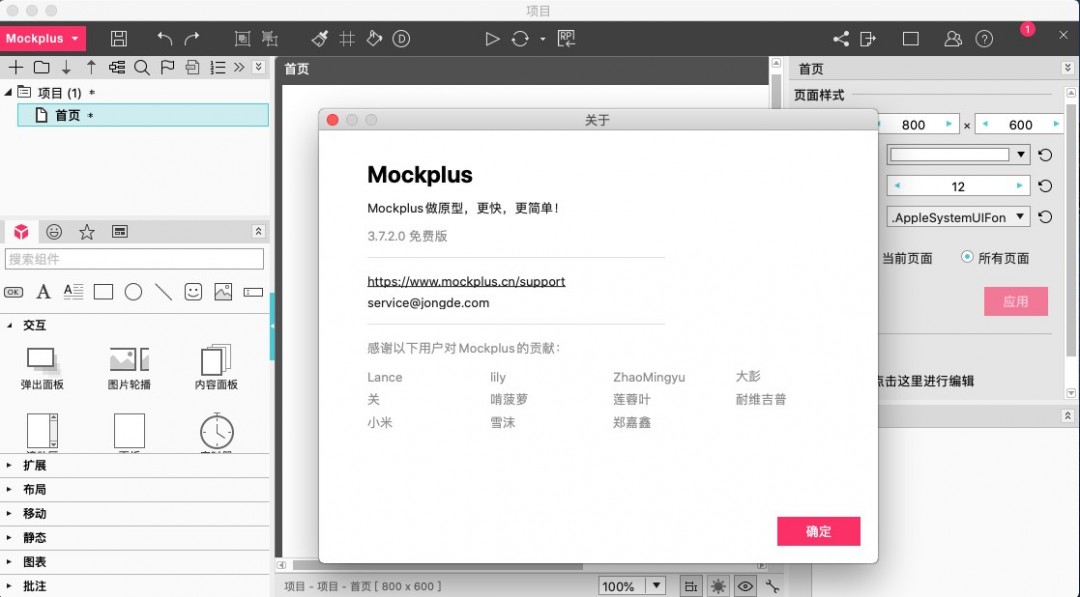Open the AppleSystemUIFon font dropdown

tap(957, 216)
